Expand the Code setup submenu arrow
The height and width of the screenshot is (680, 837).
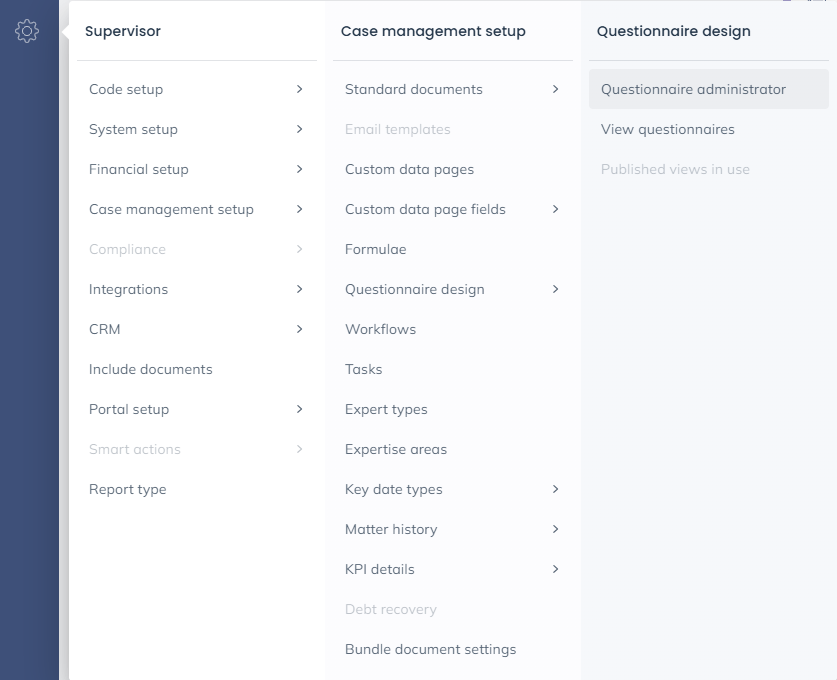(x=299, y=89)
